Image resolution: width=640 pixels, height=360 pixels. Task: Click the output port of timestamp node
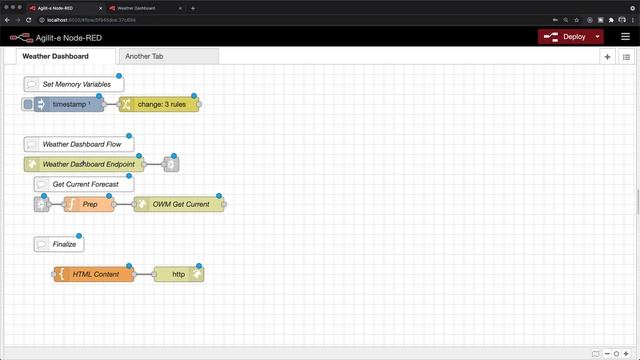pyautogui.click(x=104, y=104)
